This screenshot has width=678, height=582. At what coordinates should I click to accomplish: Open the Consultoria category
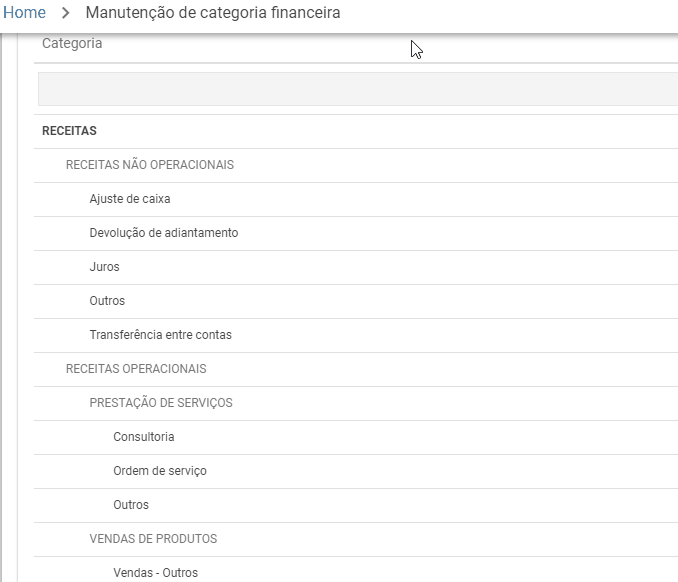(x=356, y=437)
